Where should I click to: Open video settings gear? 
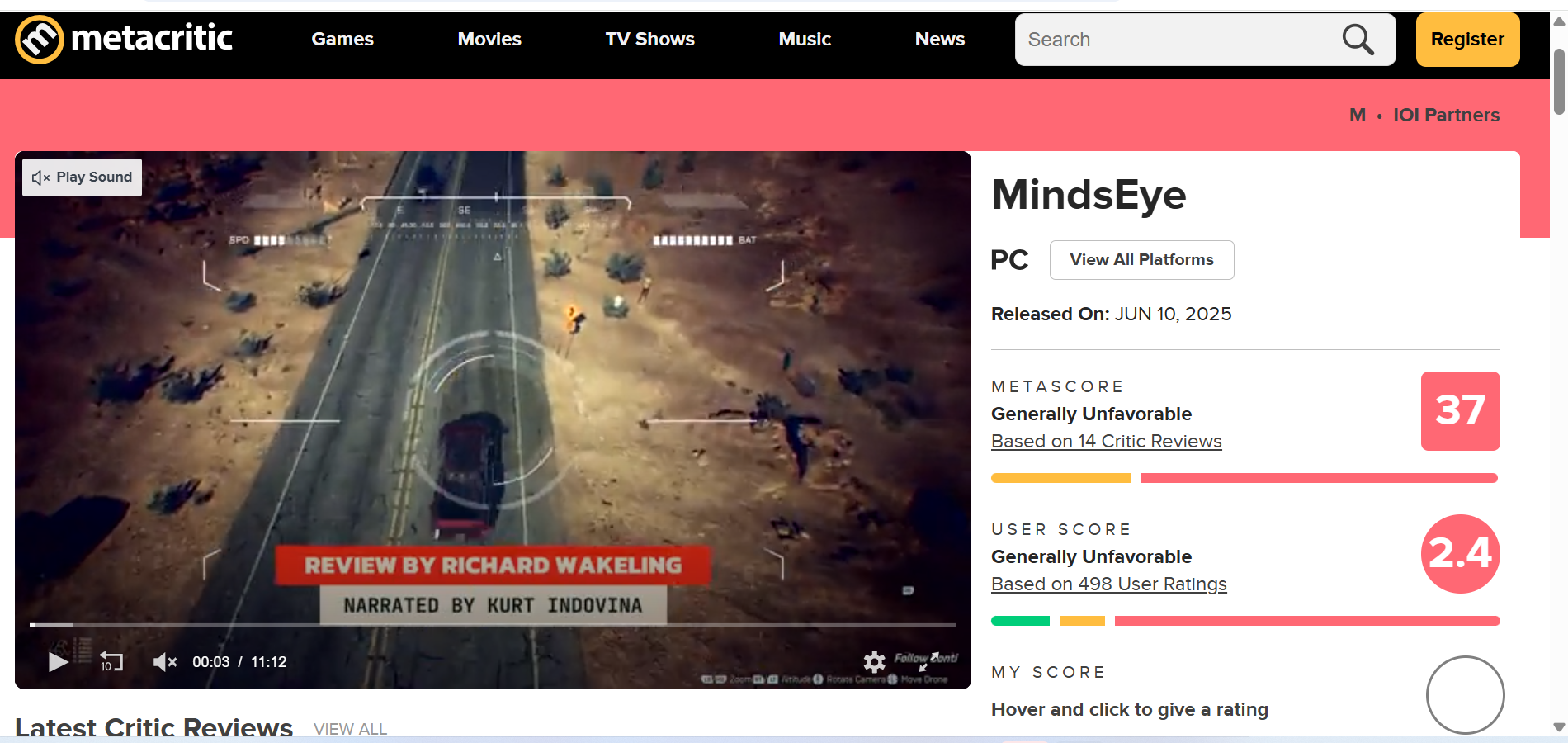[874, 661]
